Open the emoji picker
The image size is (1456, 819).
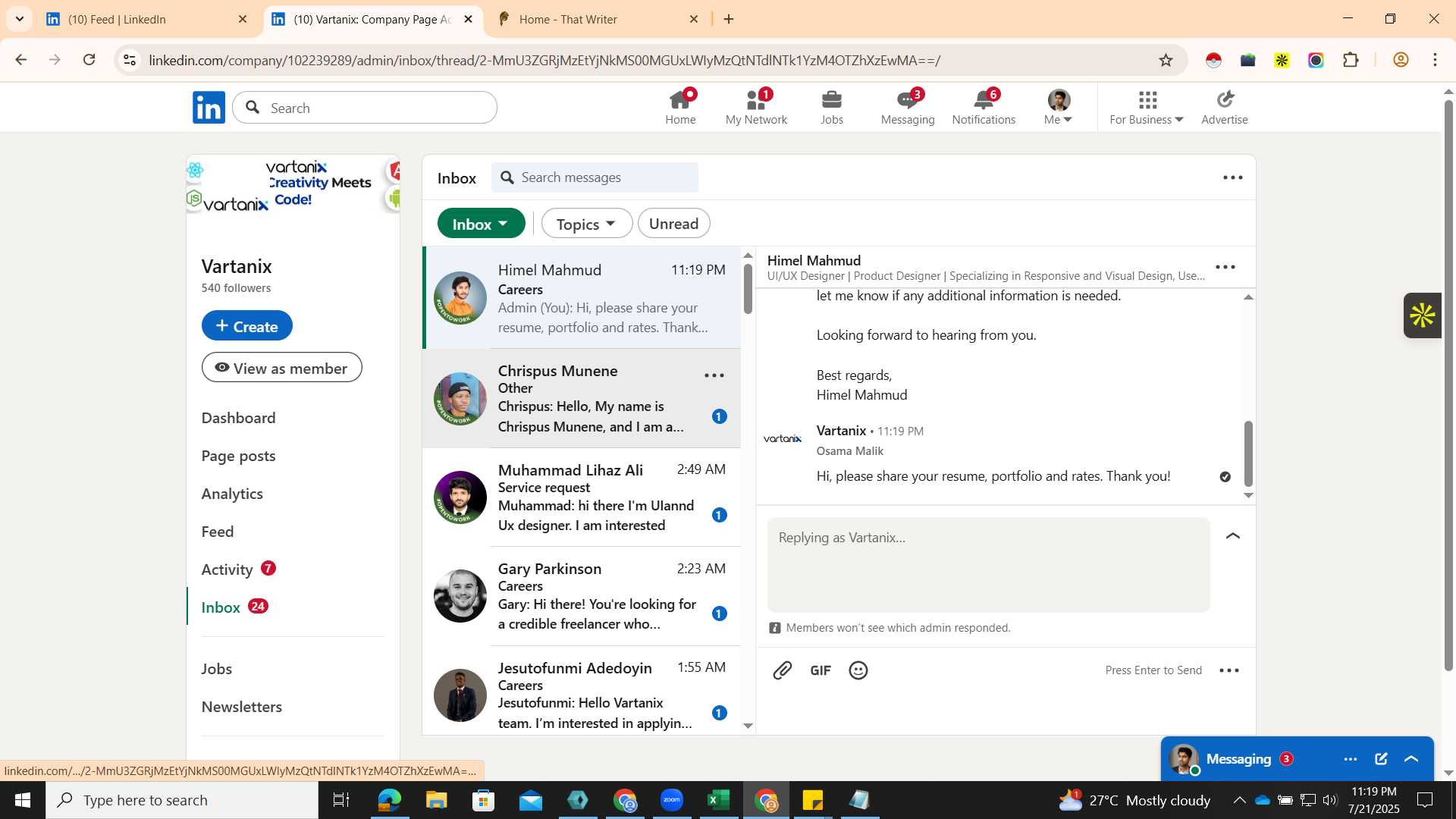coord(858,670)
